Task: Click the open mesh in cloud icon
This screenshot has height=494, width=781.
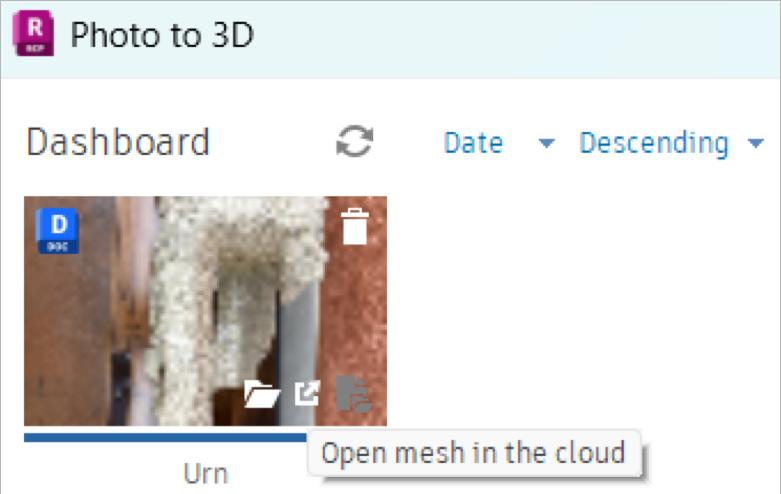Action: 306,393
